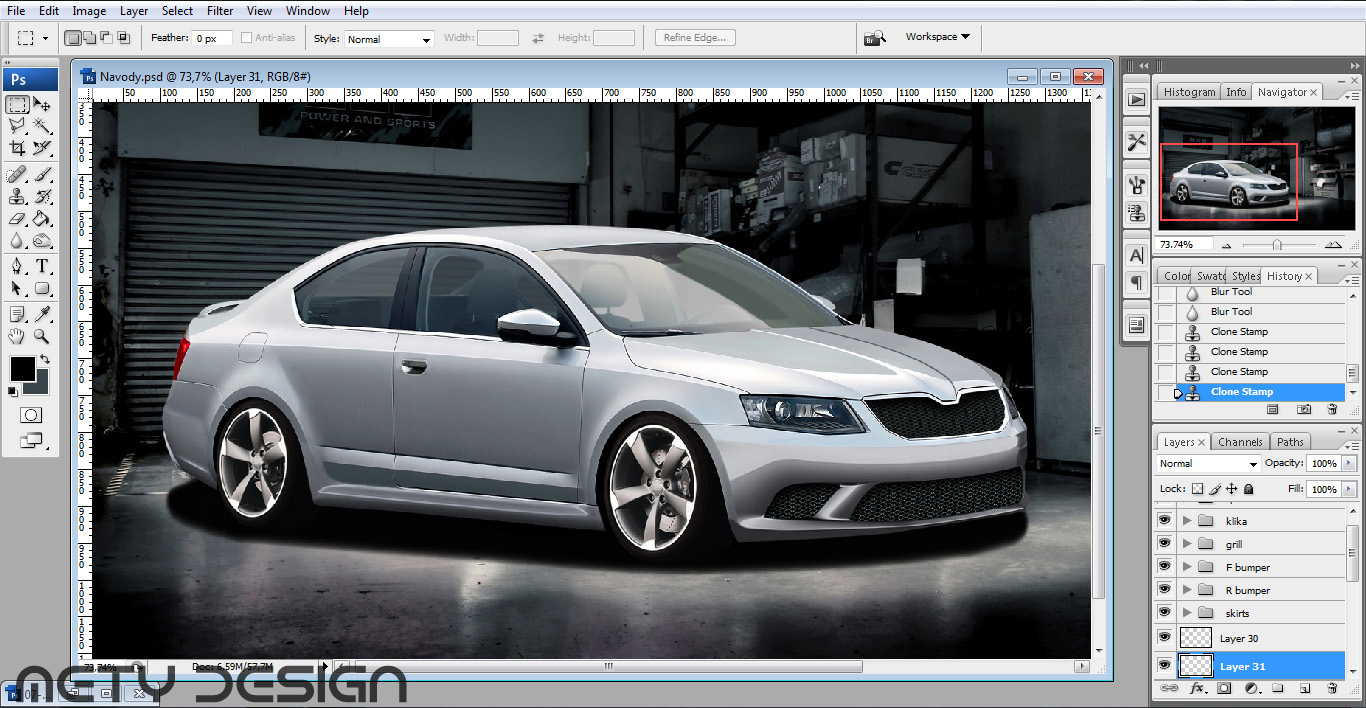The height and width of the screenshot is (708, 1366).
Task: Select the Paint Bucket tool
Action: [42, 218]
